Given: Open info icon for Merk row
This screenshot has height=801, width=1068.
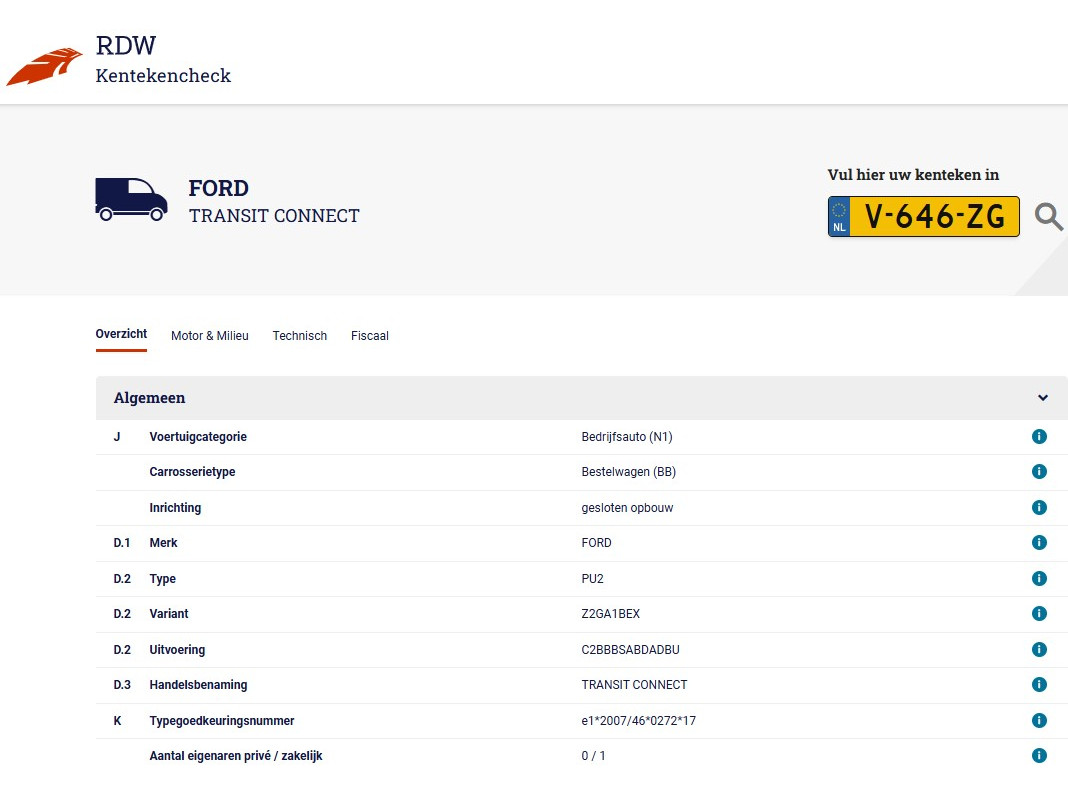Looking at the screenshot, I should [1039, 543].
